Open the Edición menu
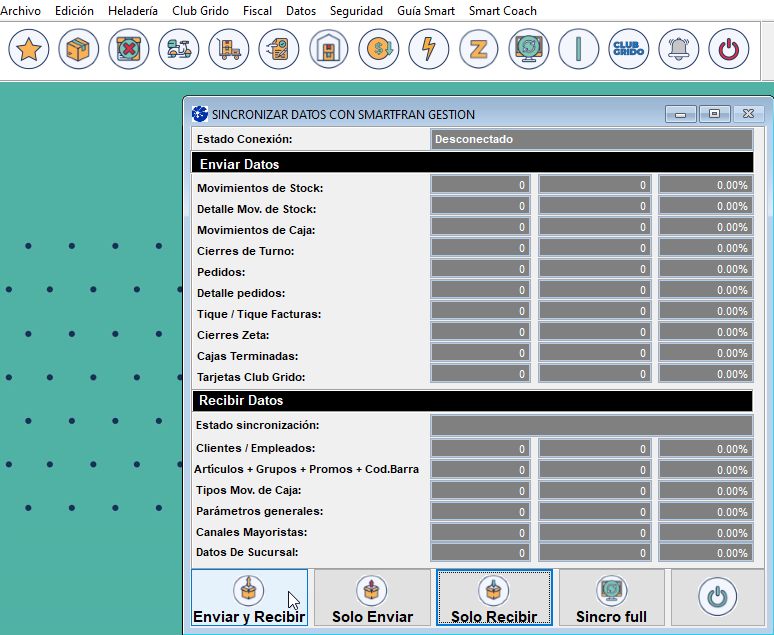This screenshot has width=774, height=635. (x=75, y=10)
